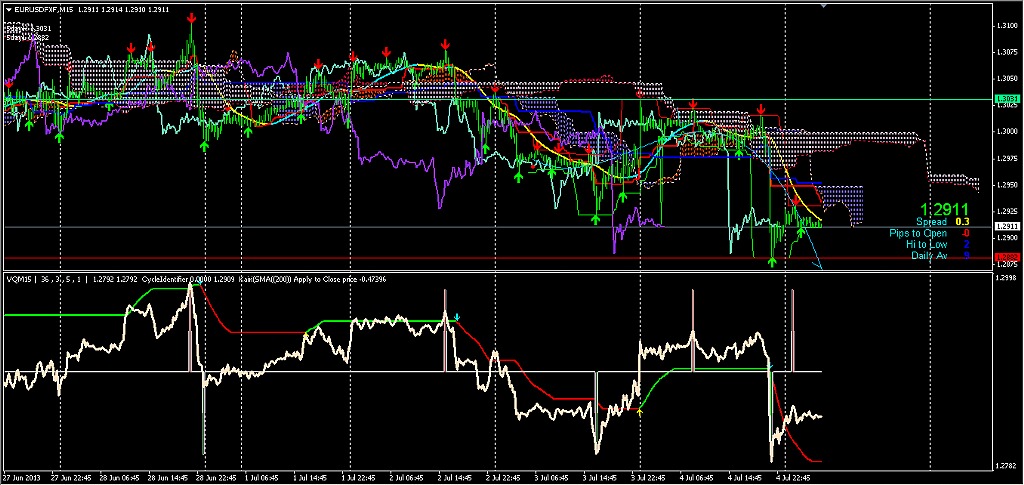Click the 28 Jun 22:45 time axis label
This screenshot has height=485, width=1024.
point(217,478)
